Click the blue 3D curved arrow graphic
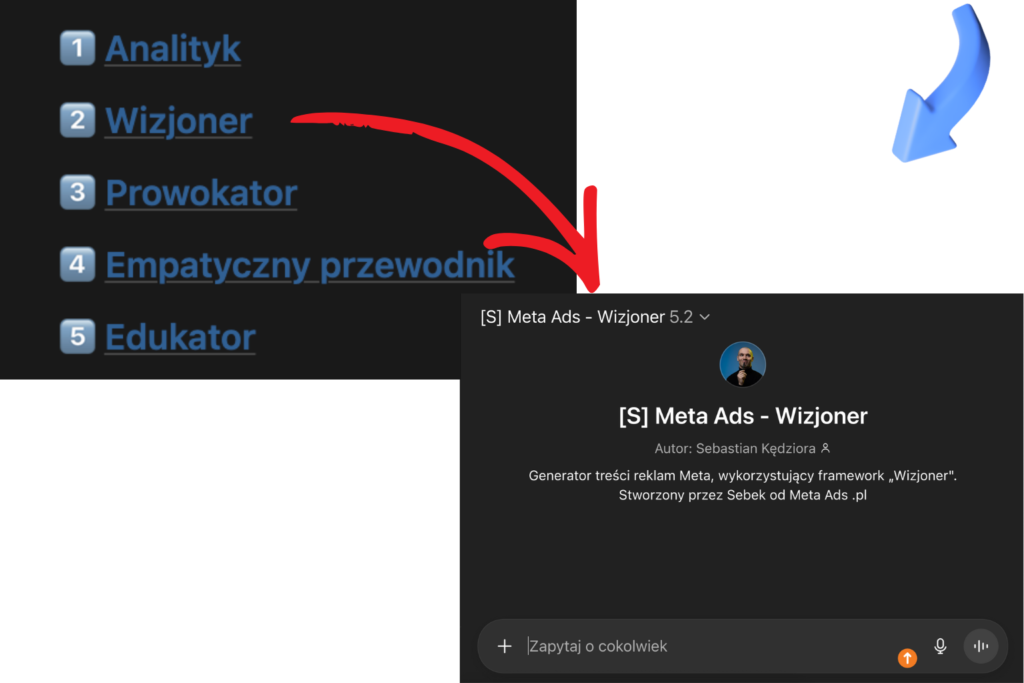 pyautogui.click(x=941, y=83)
